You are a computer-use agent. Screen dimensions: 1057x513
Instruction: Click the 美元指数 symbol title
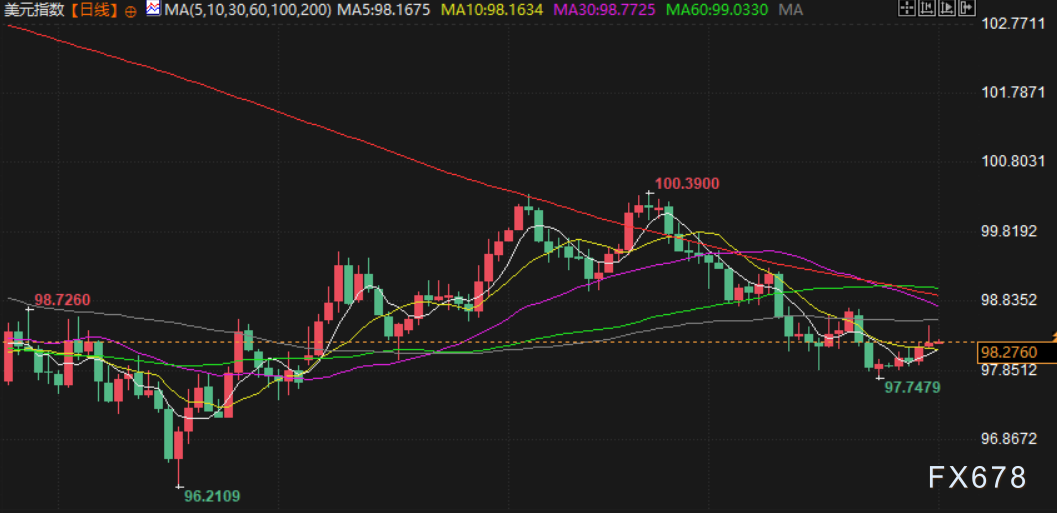click(35, 10)
